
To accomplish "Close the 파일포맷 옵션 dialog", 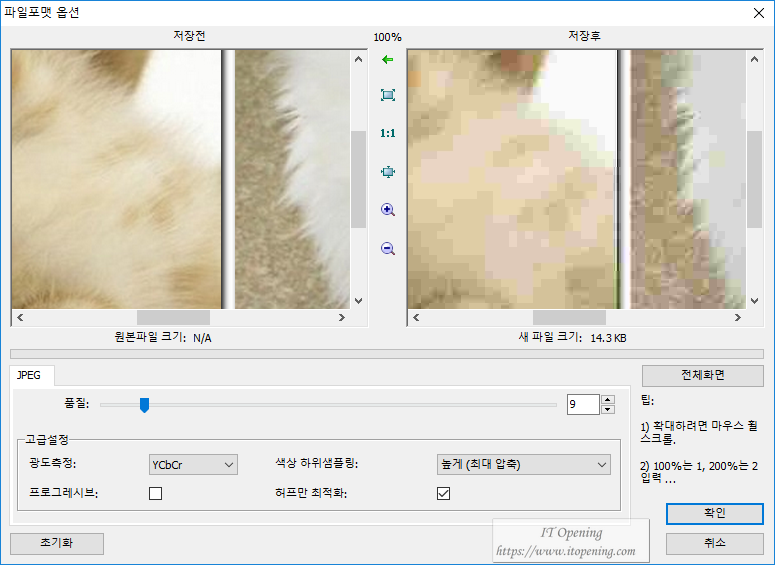I will [x=757, y=13].
